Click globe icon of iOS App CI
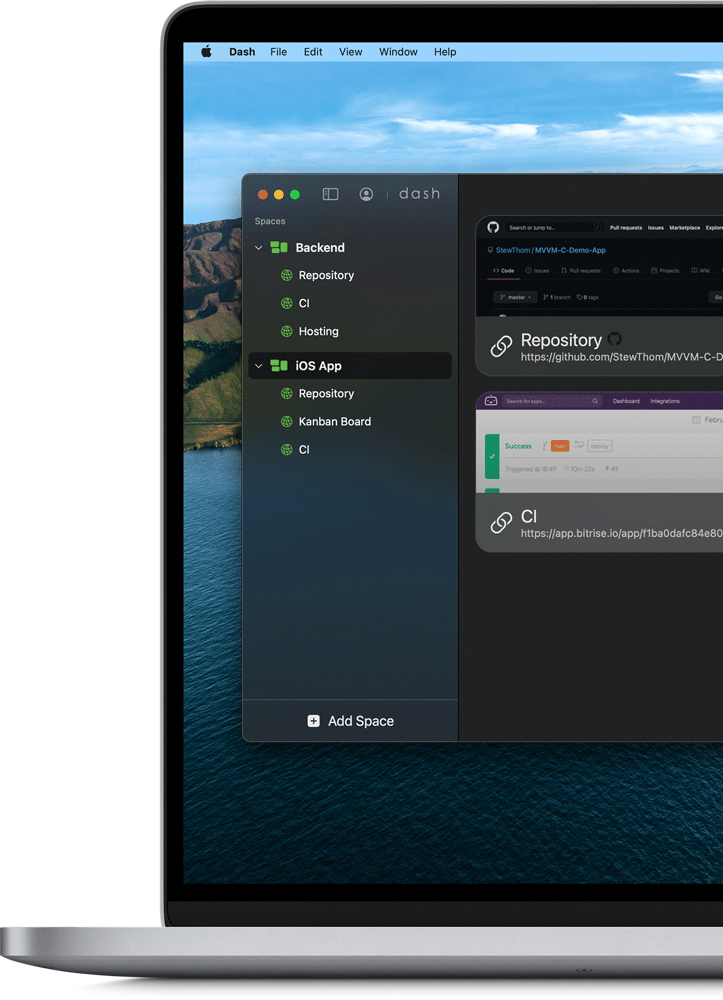The height and width of the screenshot is (1000, 723). click(x=287, y=450)
